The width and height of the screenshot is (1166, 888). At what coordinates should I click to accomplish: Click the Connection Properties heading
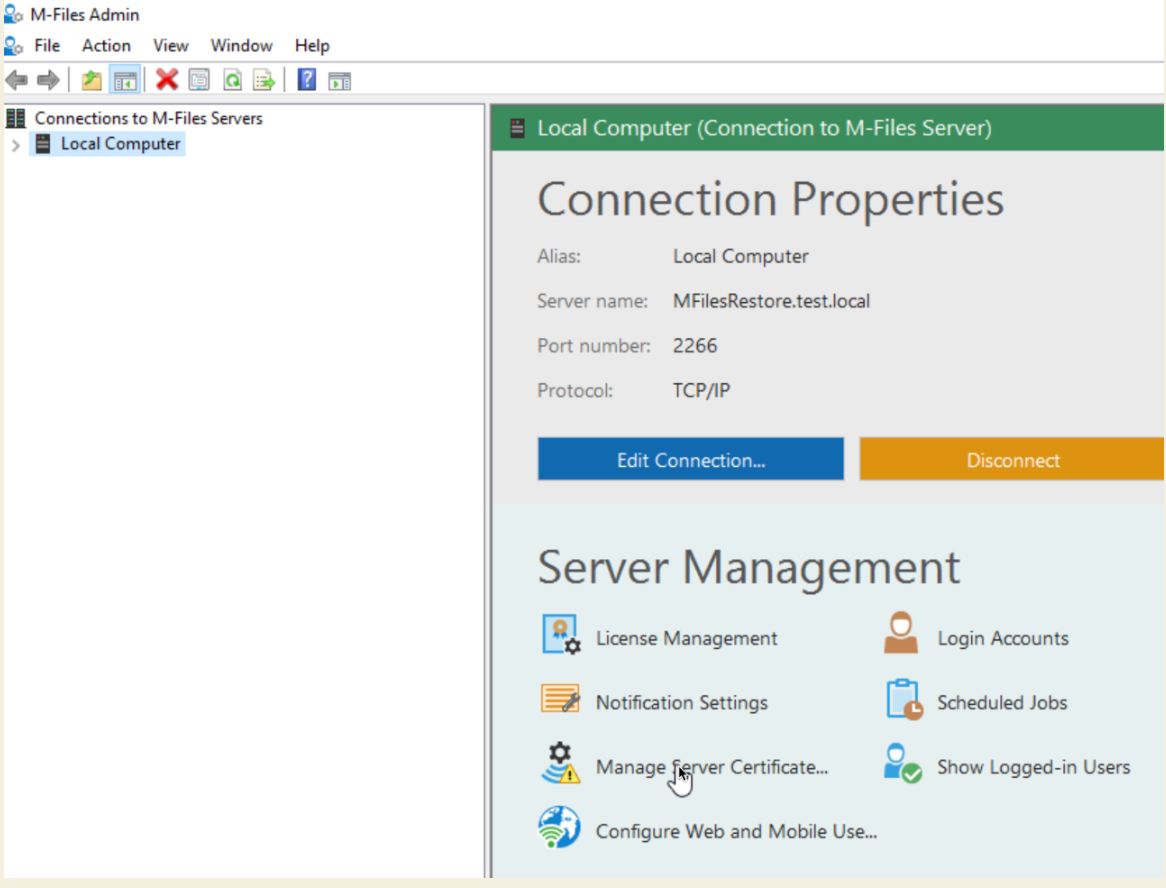[x=770, y=199]
